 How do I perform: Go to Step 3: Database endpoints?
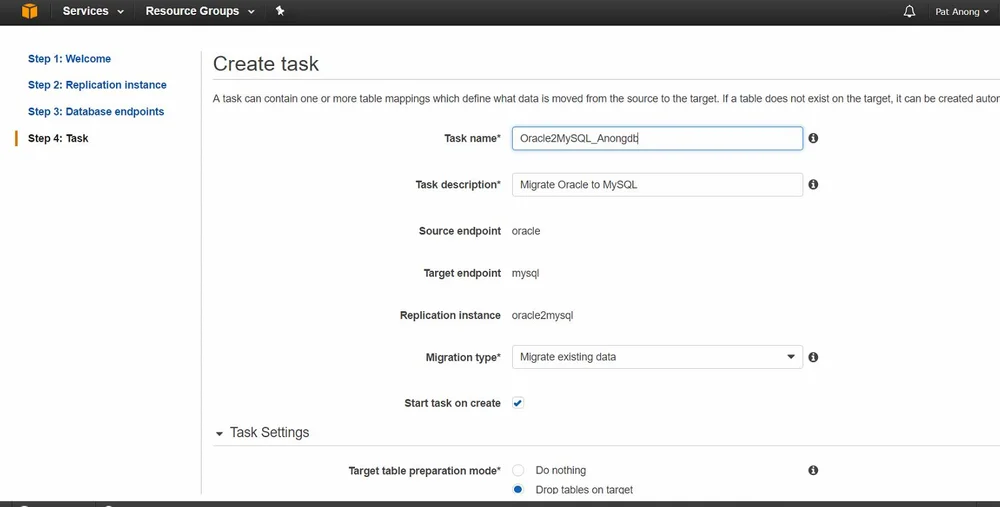(96, 112)
